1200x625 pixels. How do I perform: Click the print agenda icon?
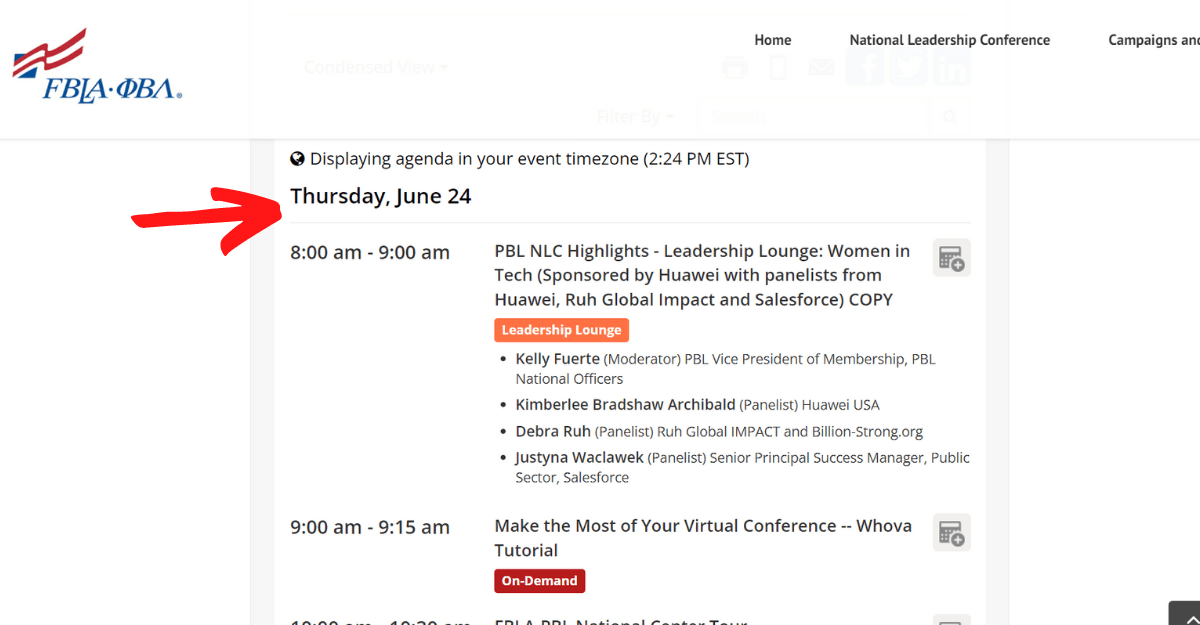tap(734, 67)
